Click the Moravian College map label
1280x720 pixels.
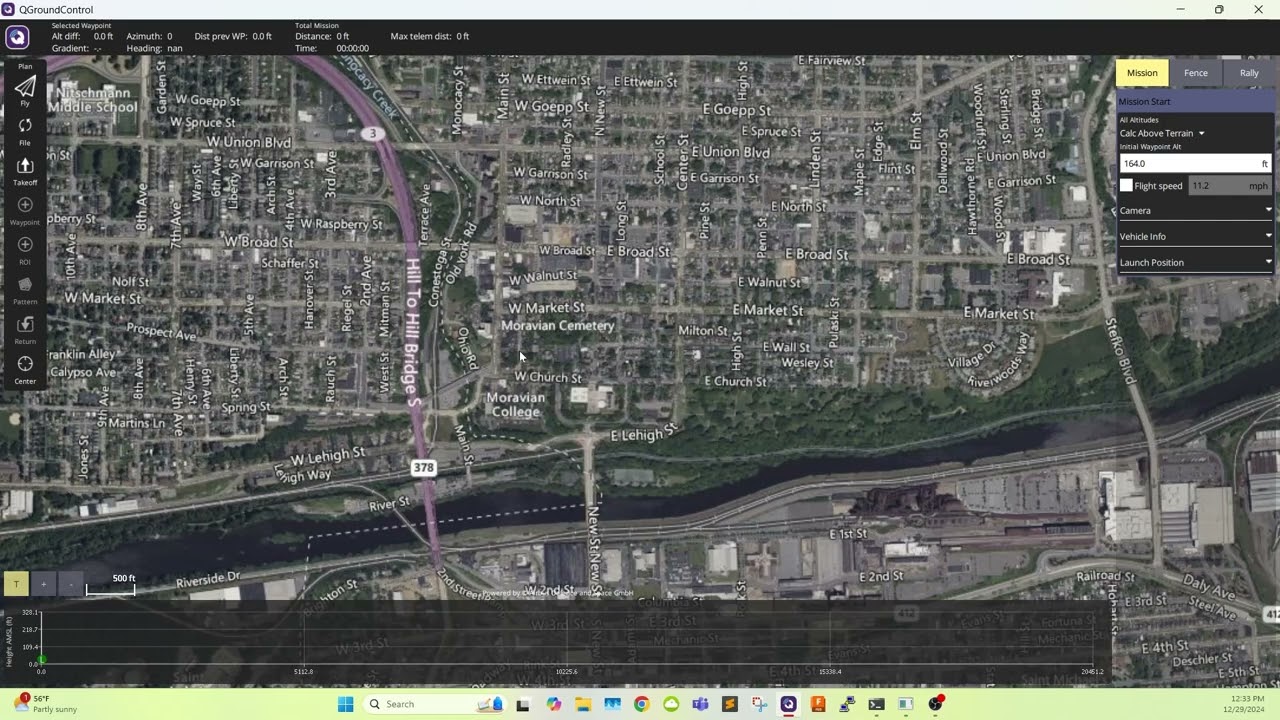[516, 405]
